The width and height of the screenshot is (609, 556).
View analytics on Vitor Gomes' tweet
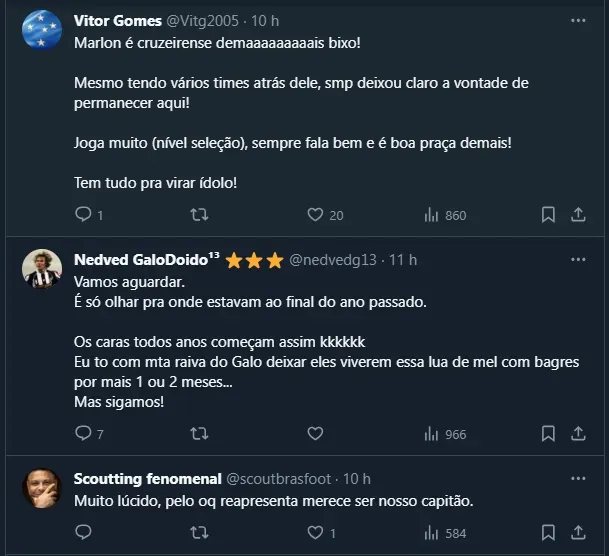click(433, 214)
